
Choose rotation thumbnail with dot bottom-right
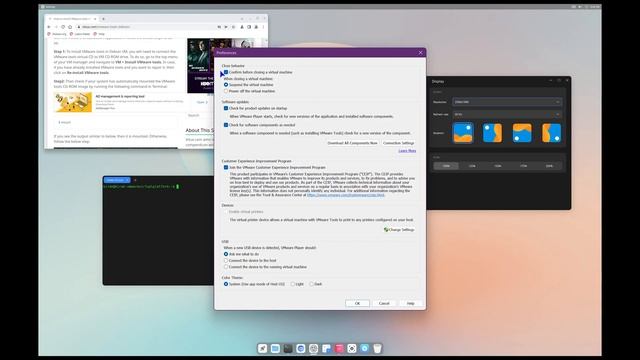551,133
